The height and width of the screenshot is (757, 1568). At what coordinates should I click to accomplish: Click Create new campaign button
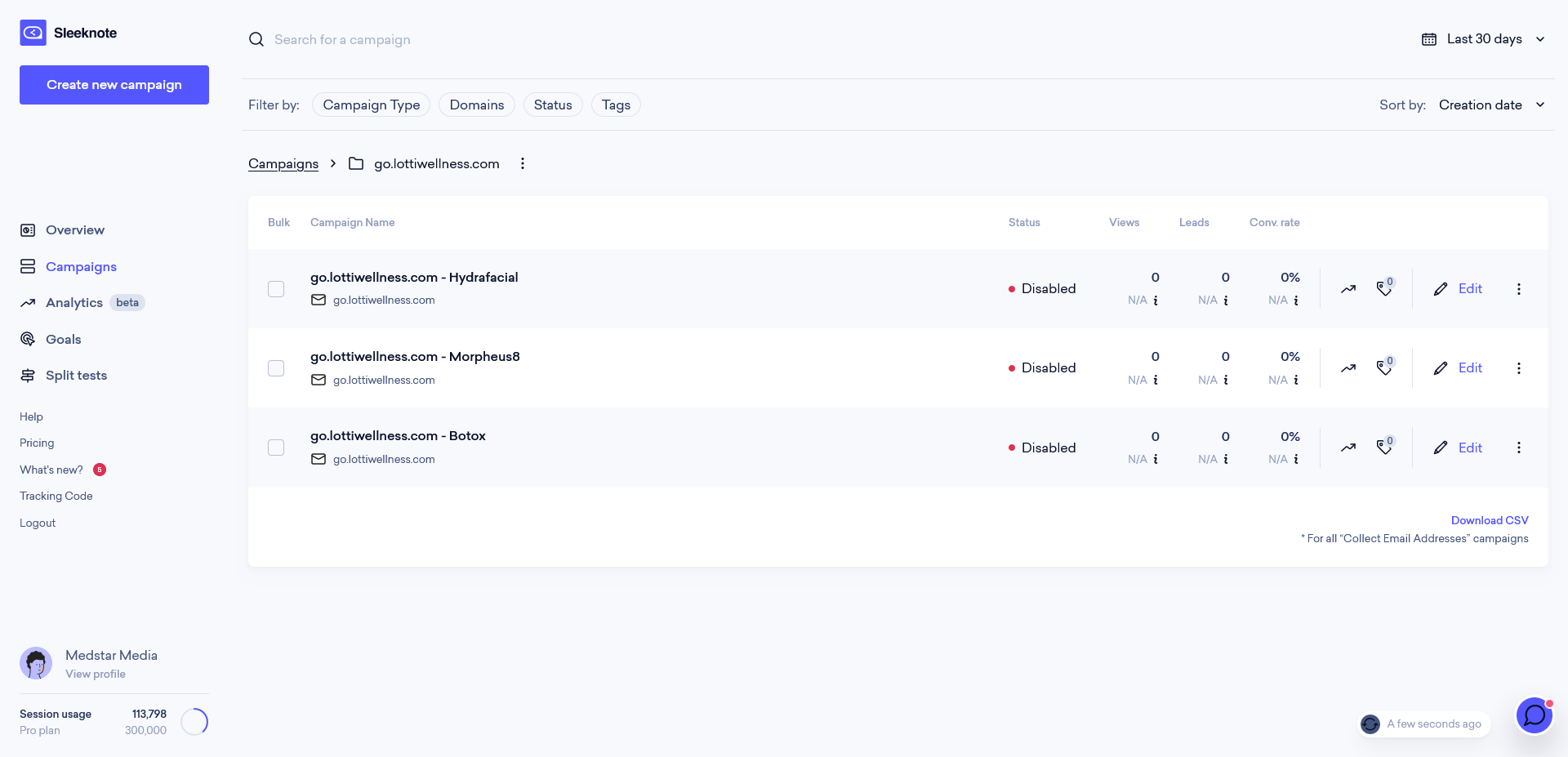(x=114, y=85)
